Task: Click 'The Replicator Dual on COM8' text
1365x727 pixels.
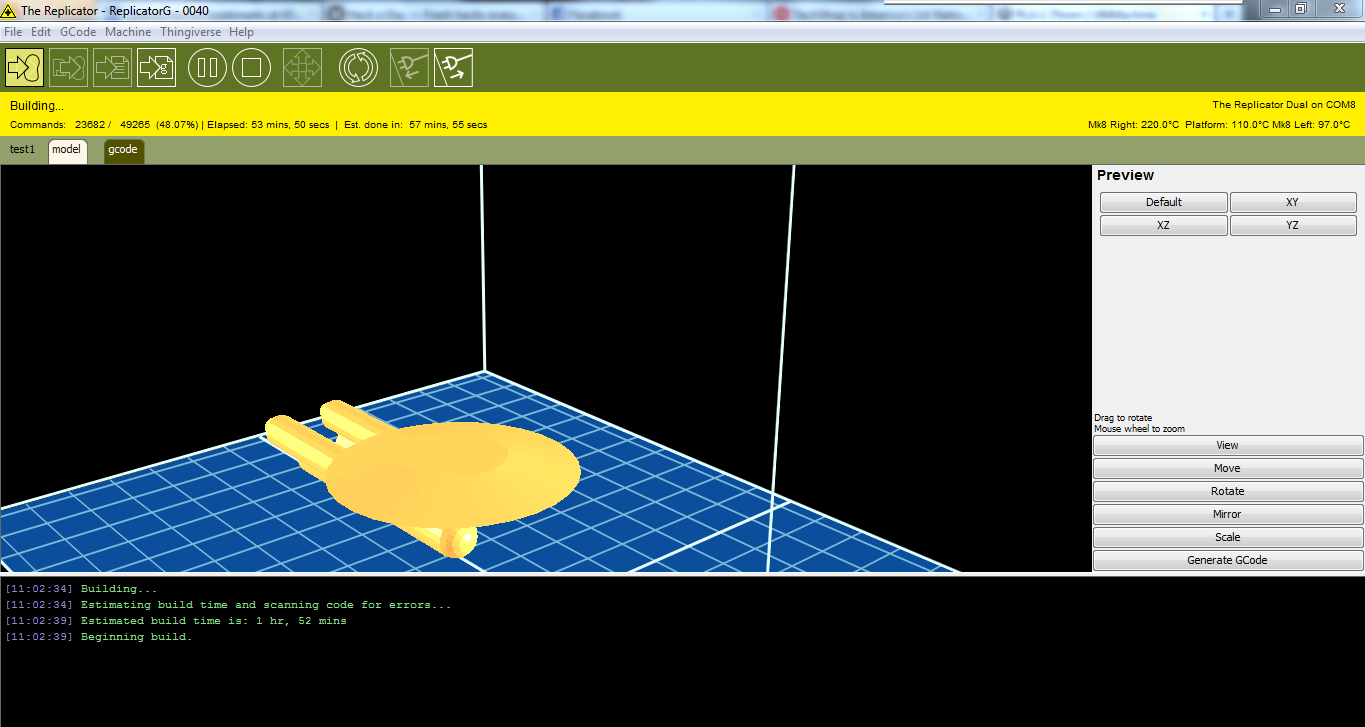Action: click(x=1284, y=105)
